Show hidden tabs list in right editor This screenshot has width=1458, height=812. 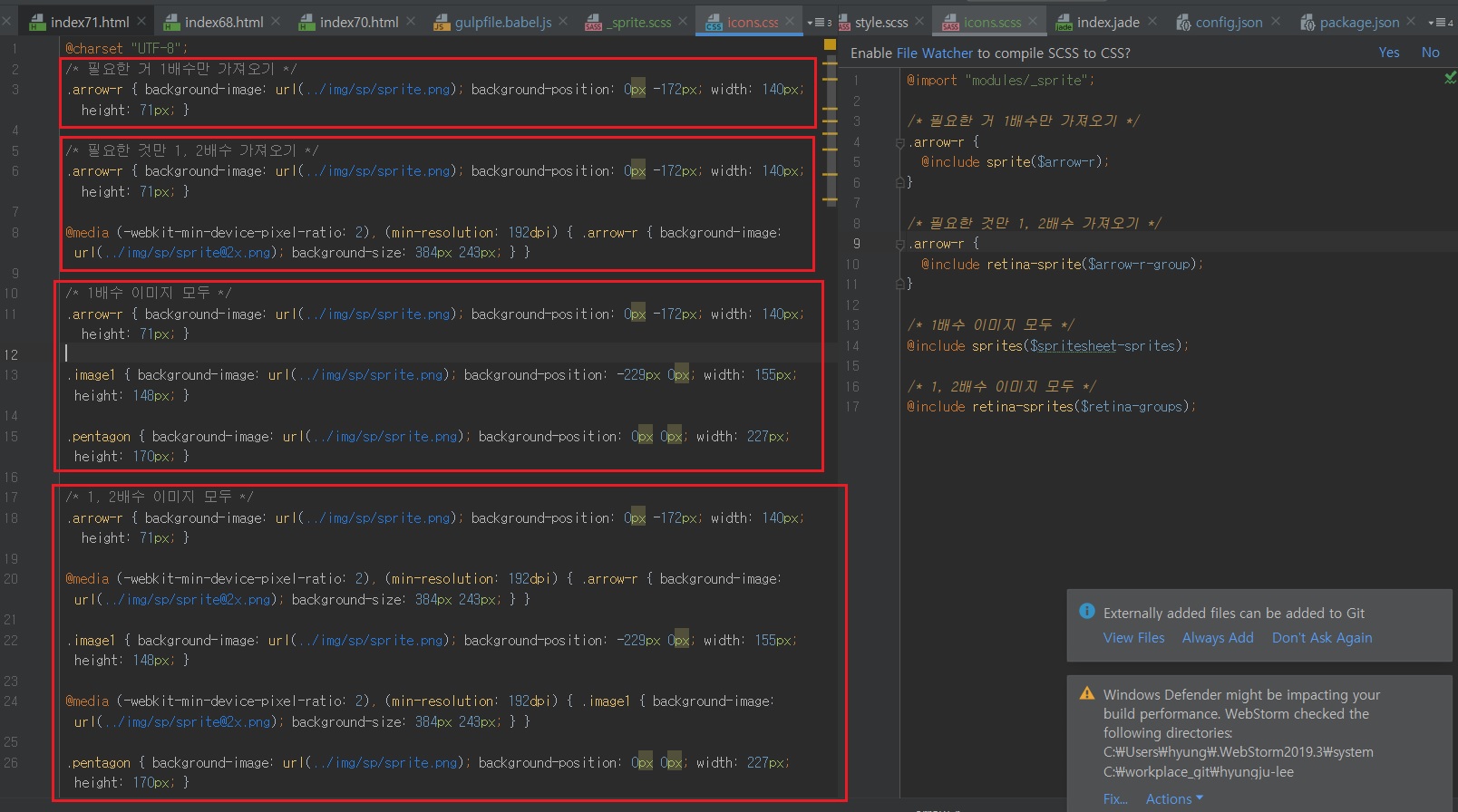1440,22
